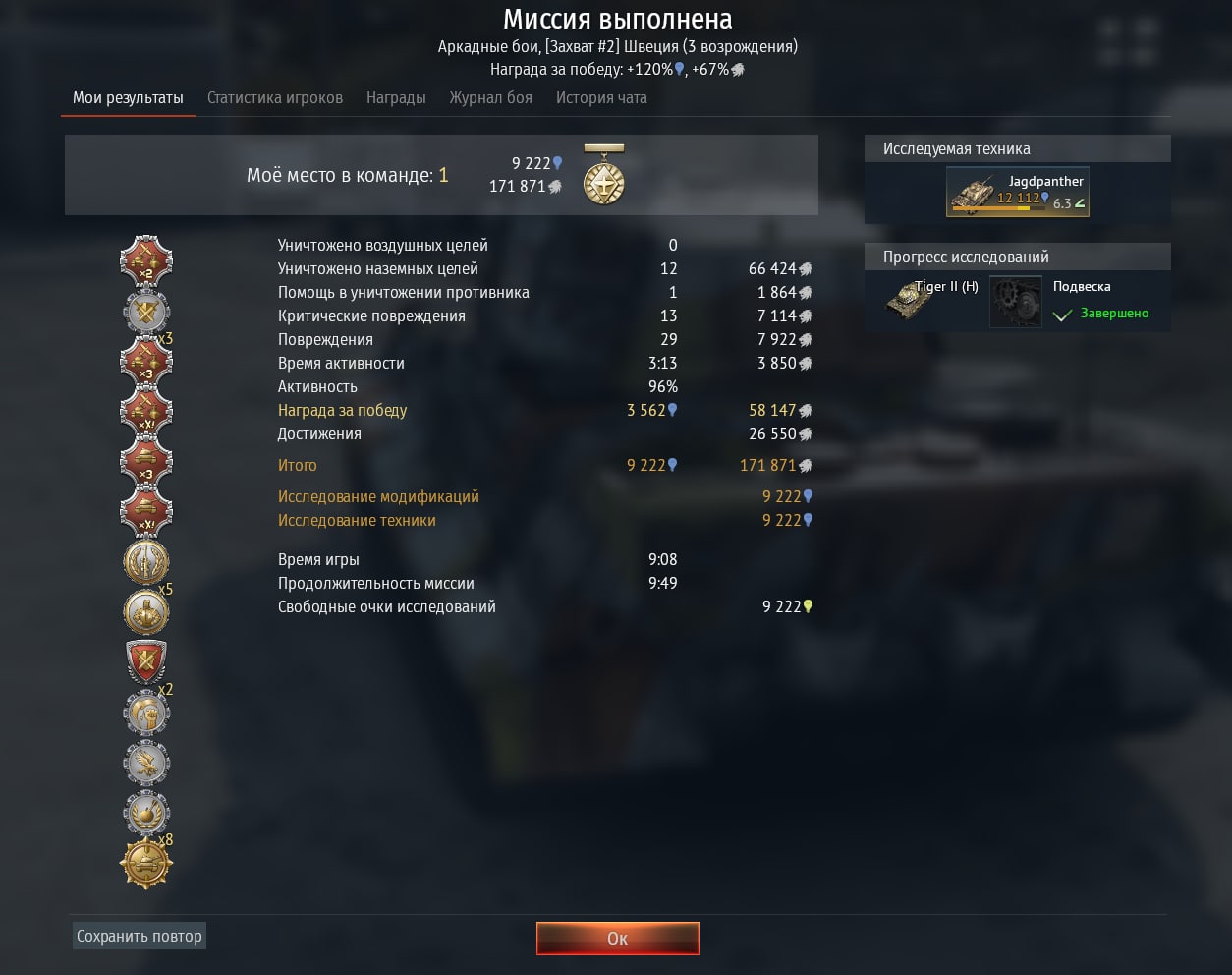Click the silver bomb laurel award medal
The image size is (1232, 975).
[x=146, y=814]
